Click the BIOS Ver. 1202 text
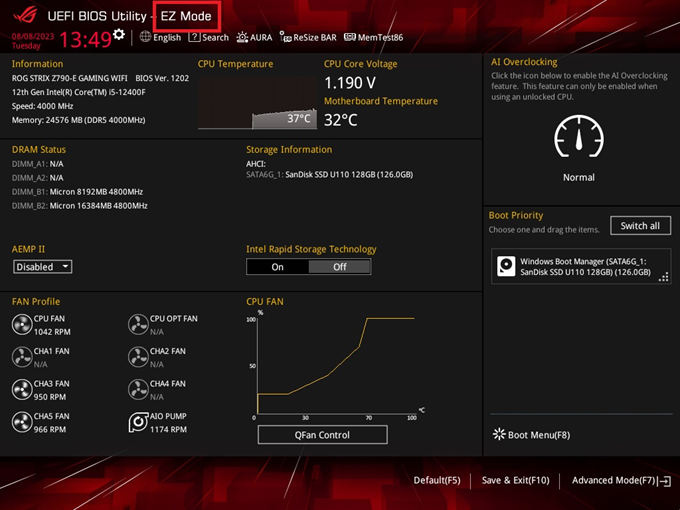The image size is (680, 510). pyautogui.click(x=162, y=78)
